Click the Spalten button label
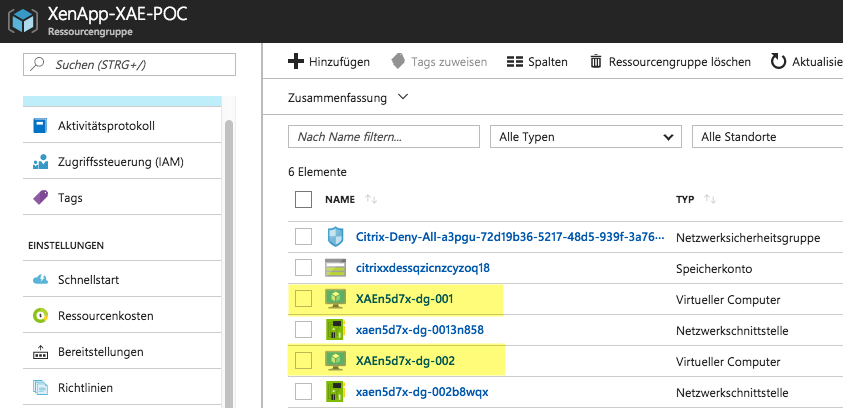The width and height of the screenshot is (843, 408). pyautogui.click(x=548, y=62)
